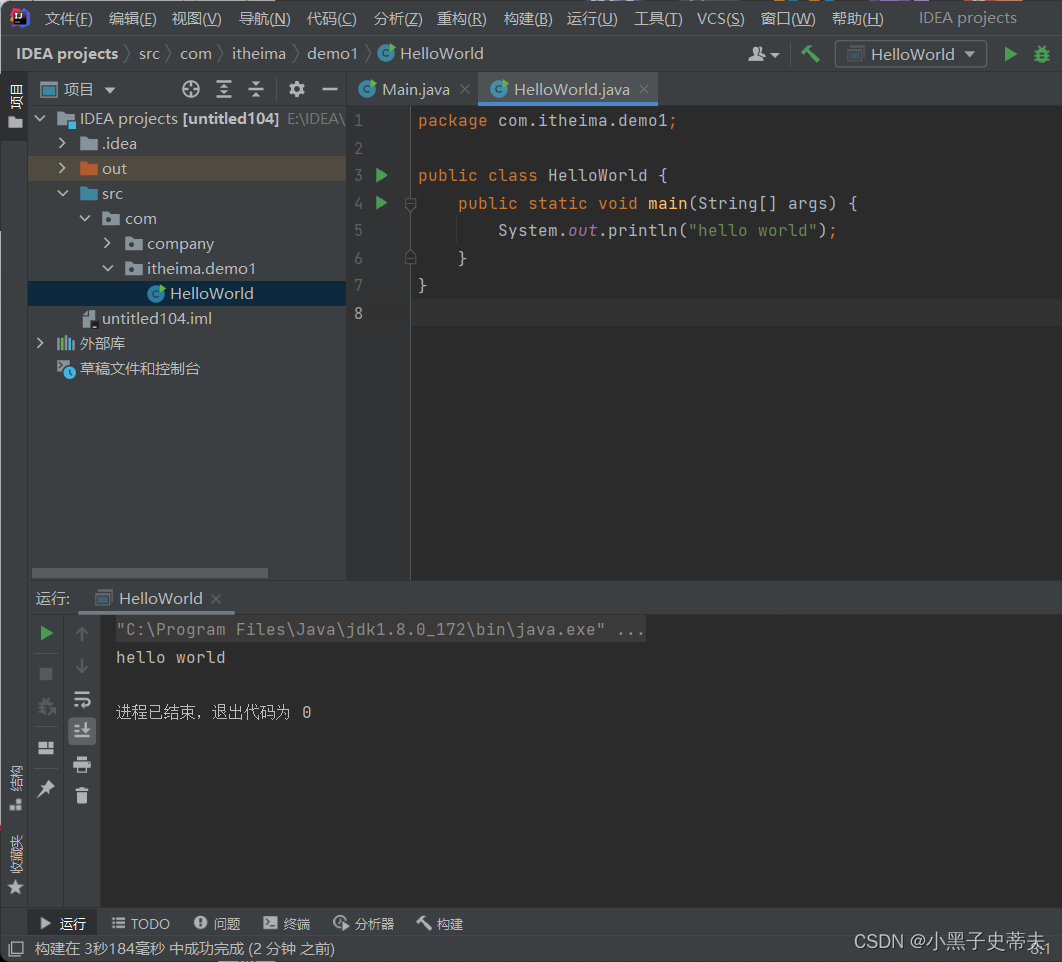Expand the external libraries node
This screenshot has width=1062, height=962.
click(41, 343)
